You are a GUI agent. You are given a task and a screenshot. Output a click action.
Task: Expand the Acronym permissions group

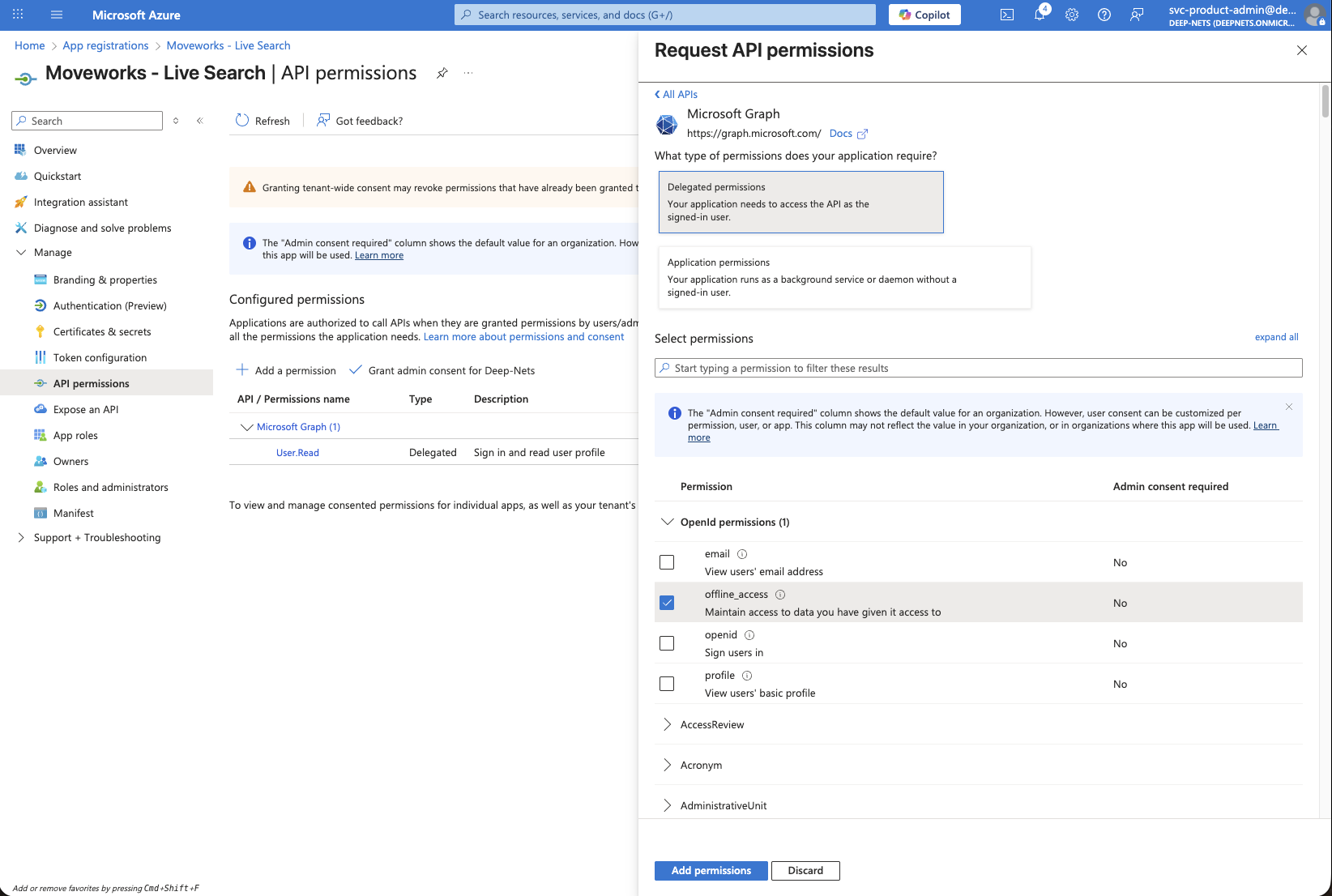tap(668, 765)
